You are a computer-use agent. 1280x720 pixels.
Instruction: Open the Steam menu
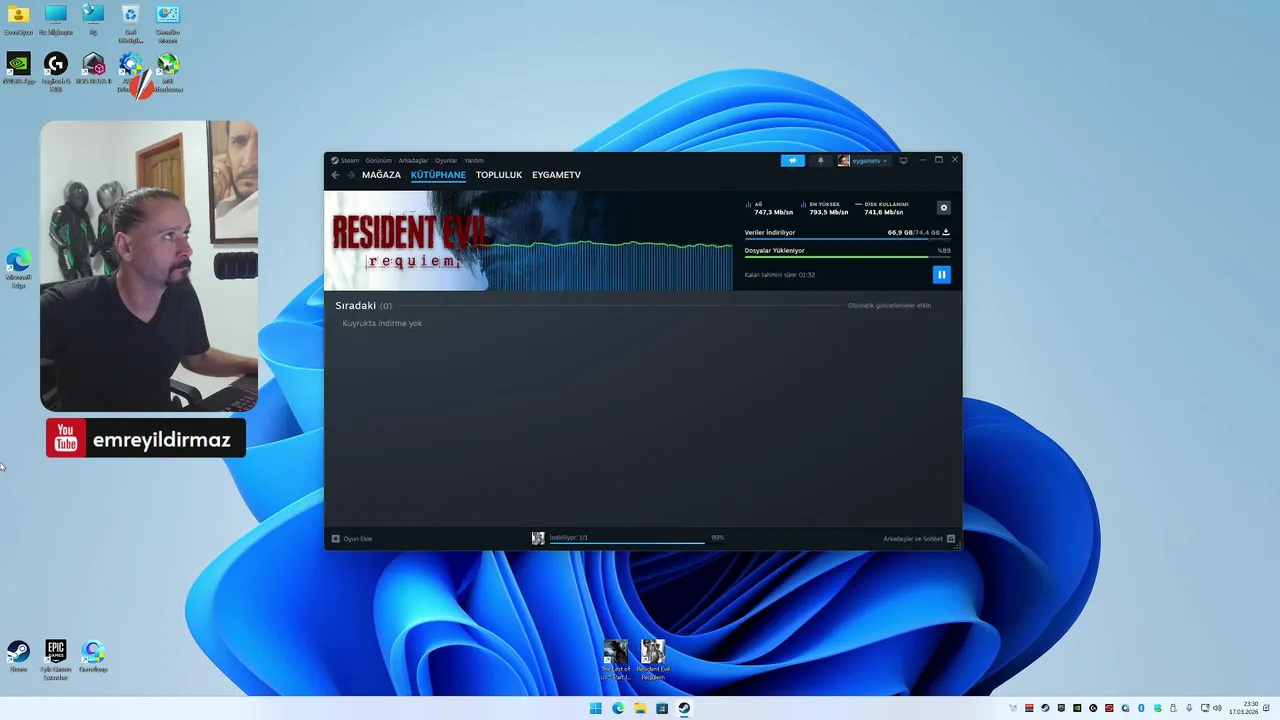345,160
